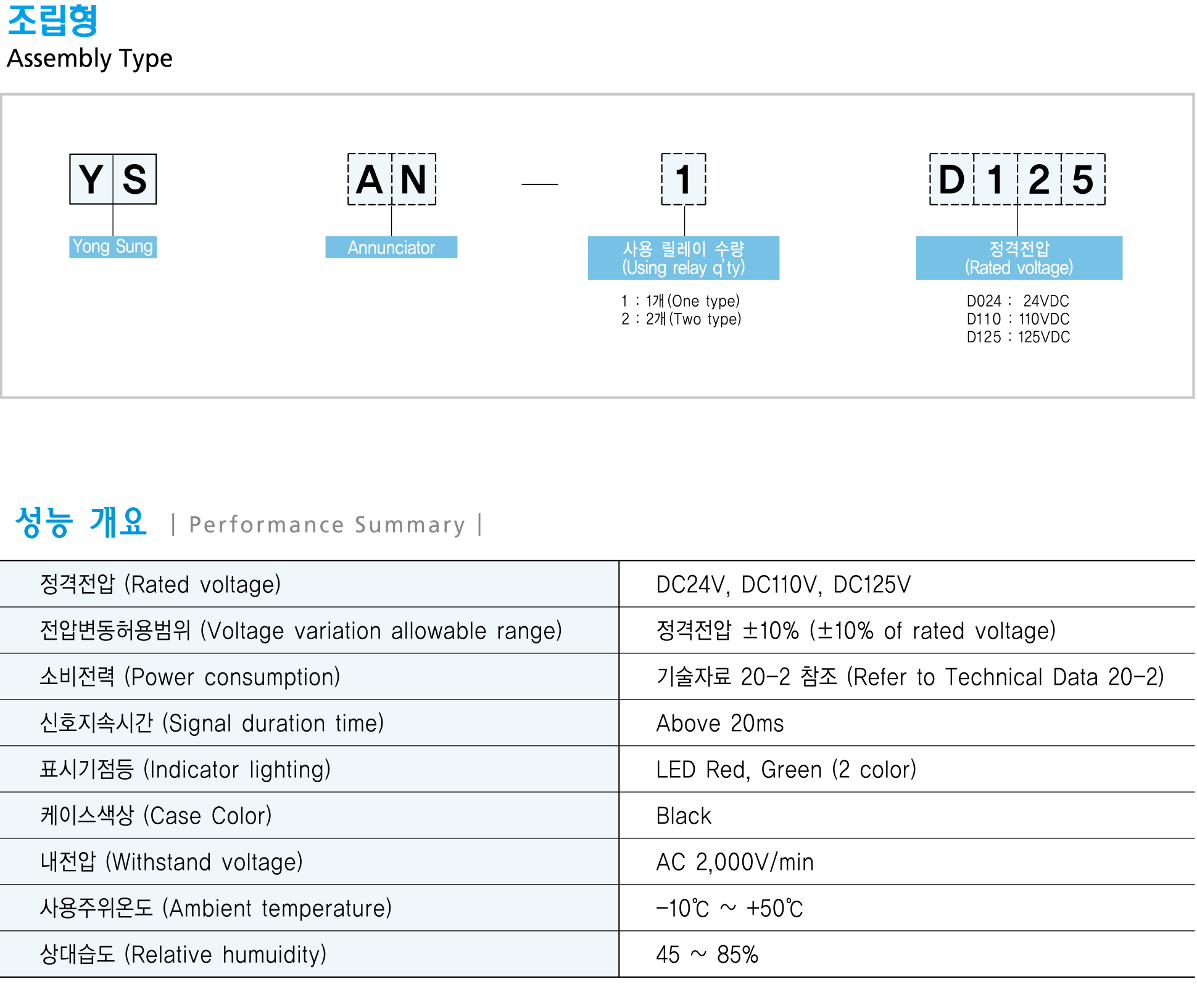Click the D024 : 24VDC option text
Image resolution: width=1197 pixels, height=1008 pixels.
click(x=1017, y=301)
